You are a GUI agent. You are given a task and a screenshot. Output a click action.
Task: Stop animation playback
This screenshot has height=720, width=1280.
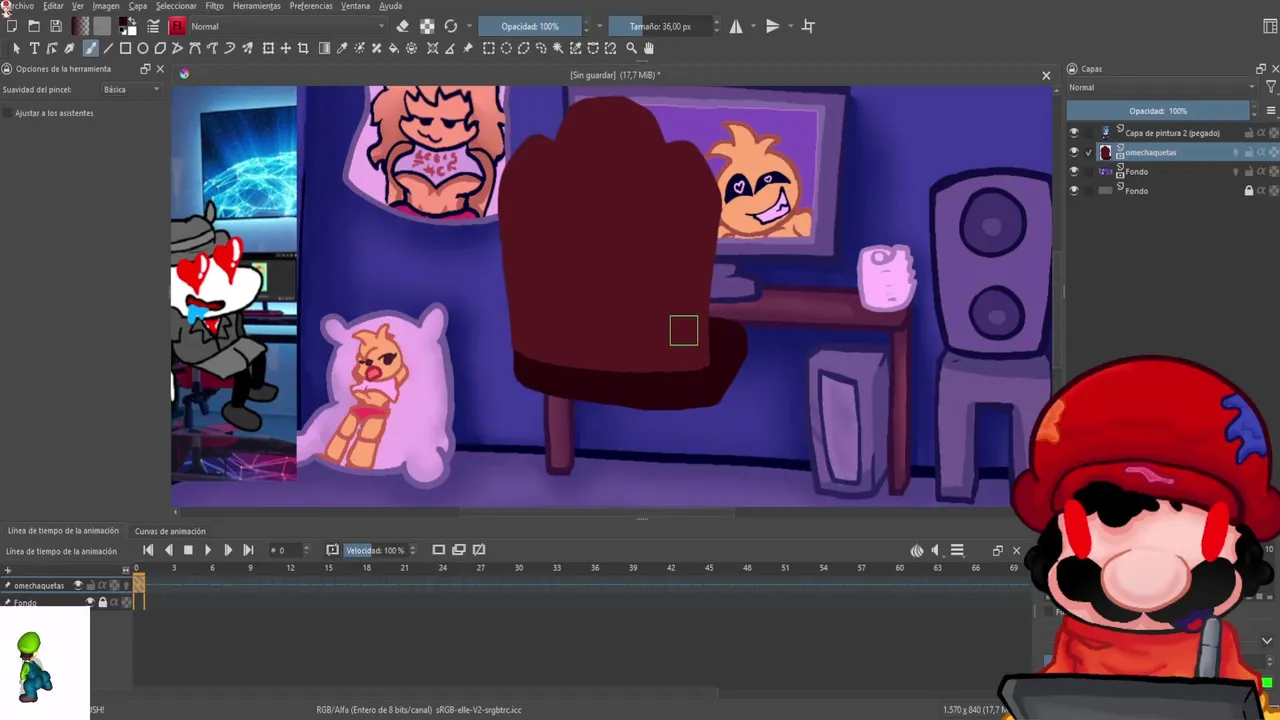188,550
